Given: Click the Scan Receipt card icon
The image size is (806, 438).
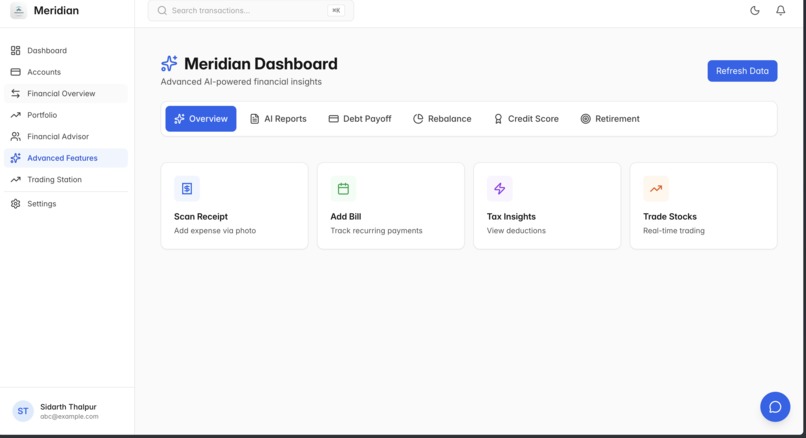Looking at the screenshot, I should tap(187, 189).
